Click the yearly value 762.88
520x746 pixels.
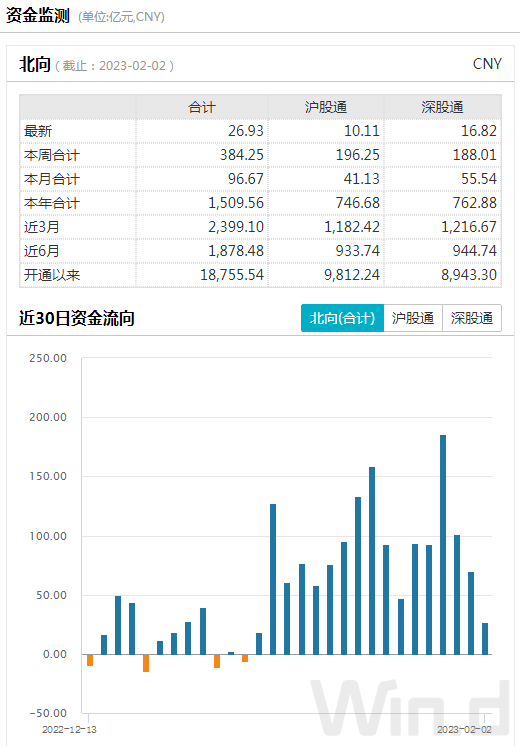[475, 203]
